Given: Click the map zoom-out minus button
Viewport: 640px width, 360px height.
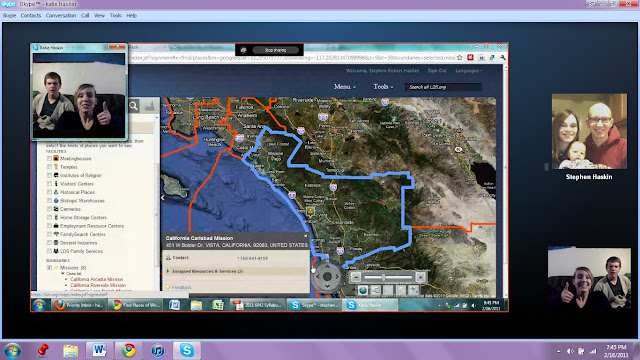Looking at the screenshot, I should click(356, 277).
